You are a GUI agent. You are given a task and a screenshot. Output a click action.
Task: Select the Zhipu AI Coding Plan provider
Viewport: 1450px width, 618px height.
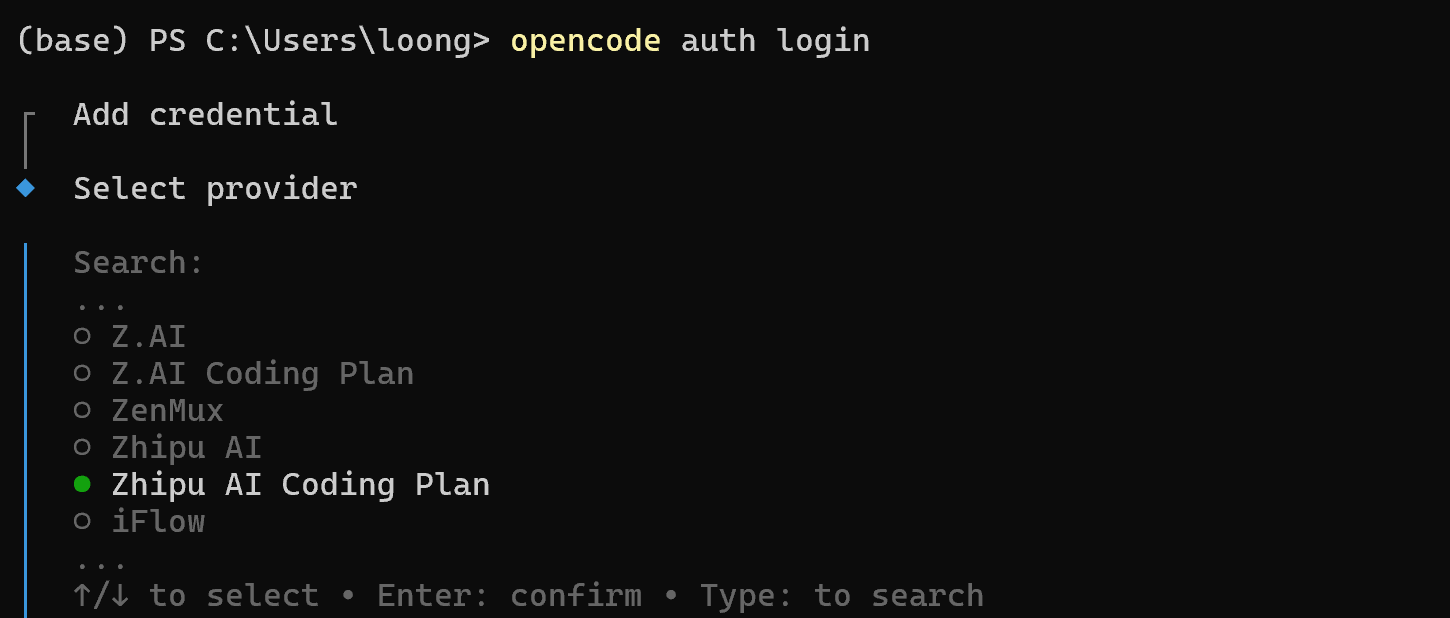300,483
